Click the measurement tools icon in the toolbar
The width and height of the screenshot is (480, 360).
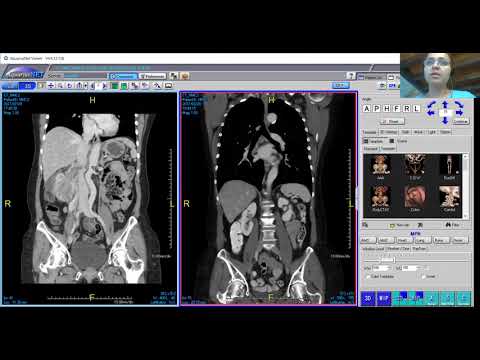point(157,86)
